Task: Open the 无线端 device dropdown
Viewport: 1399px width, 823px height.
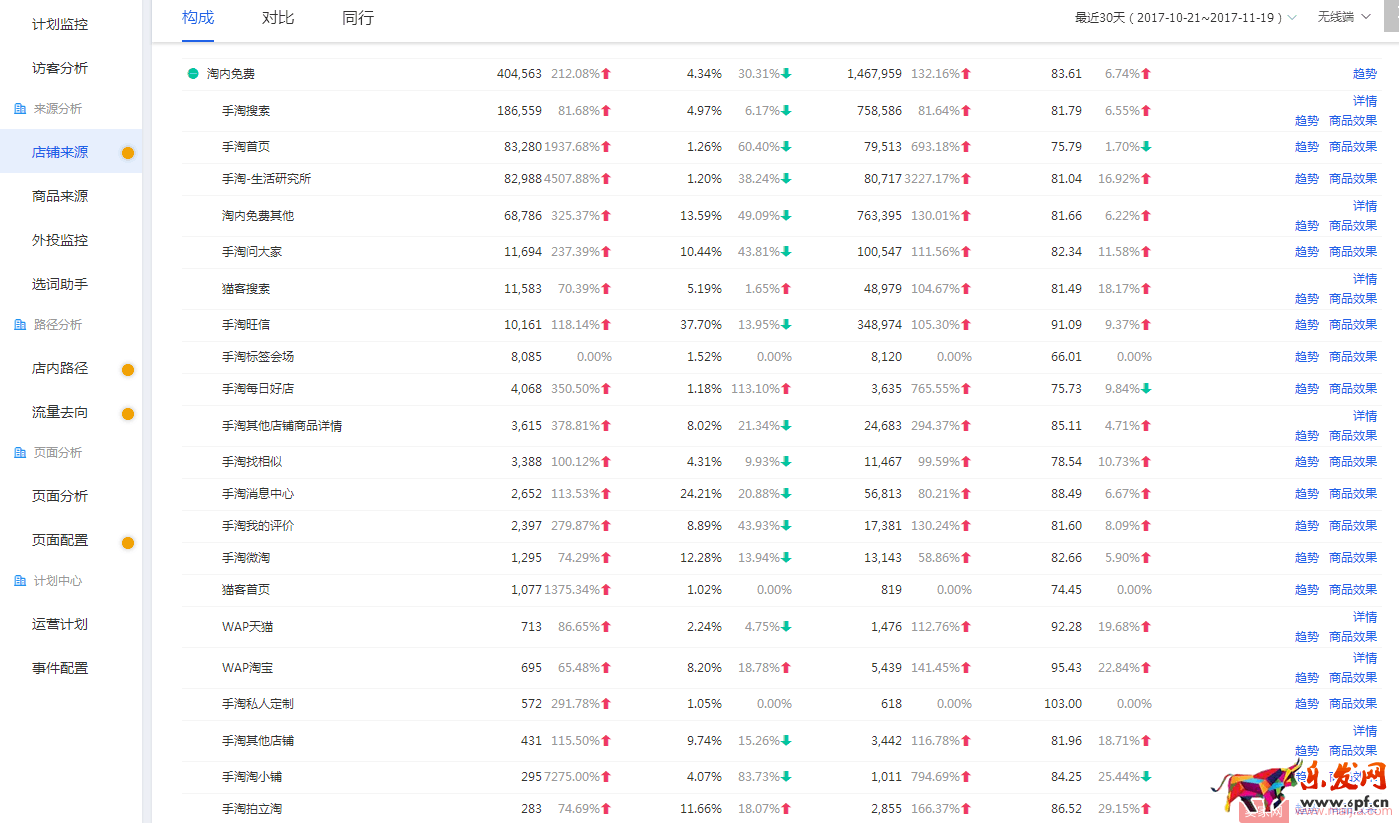Action: point(1344,17)
